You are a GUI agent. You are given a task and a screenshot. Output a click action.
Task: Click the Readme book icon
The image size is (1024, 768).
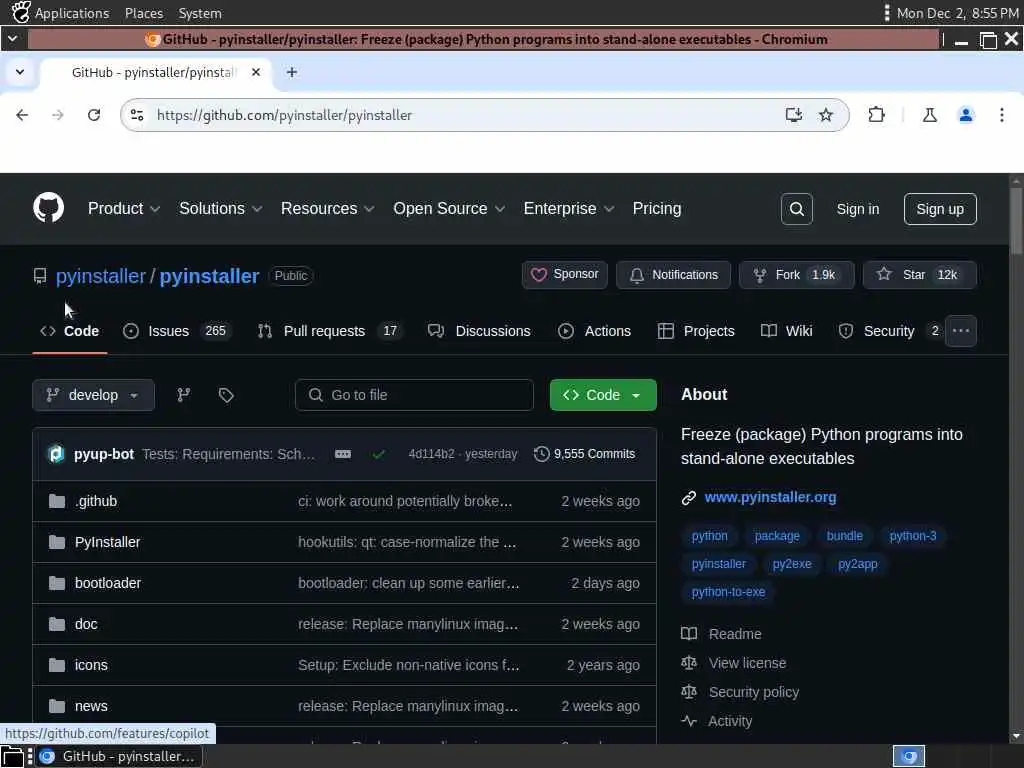pos(689,634)
